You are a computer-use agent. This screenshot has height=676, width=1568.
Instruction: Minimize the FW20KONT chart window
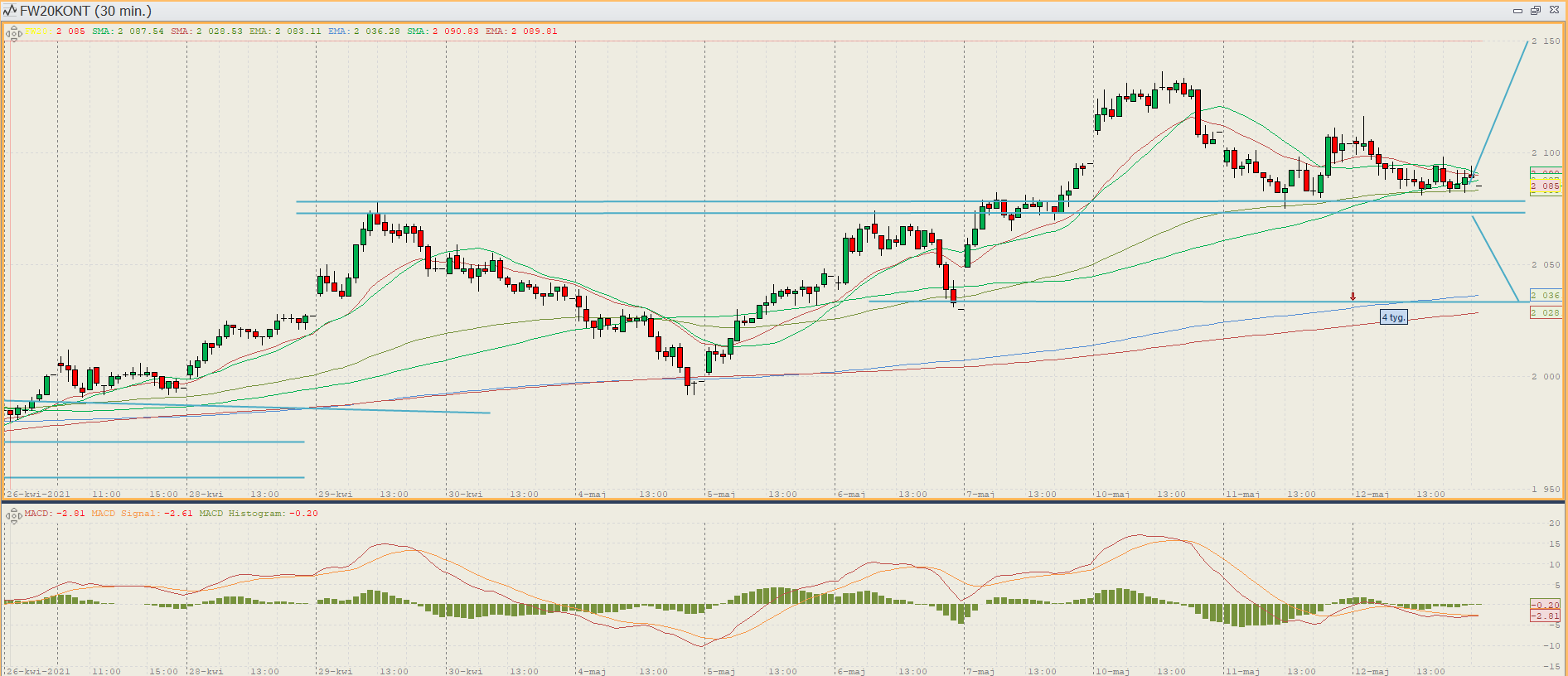tap(1517, 11)
